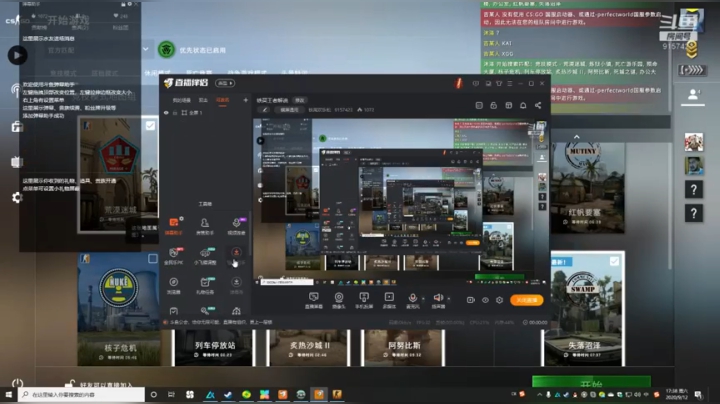The image size is (720, 404).
Task: Open Task View on the taskbar
Action: click(x=171, y=394)
